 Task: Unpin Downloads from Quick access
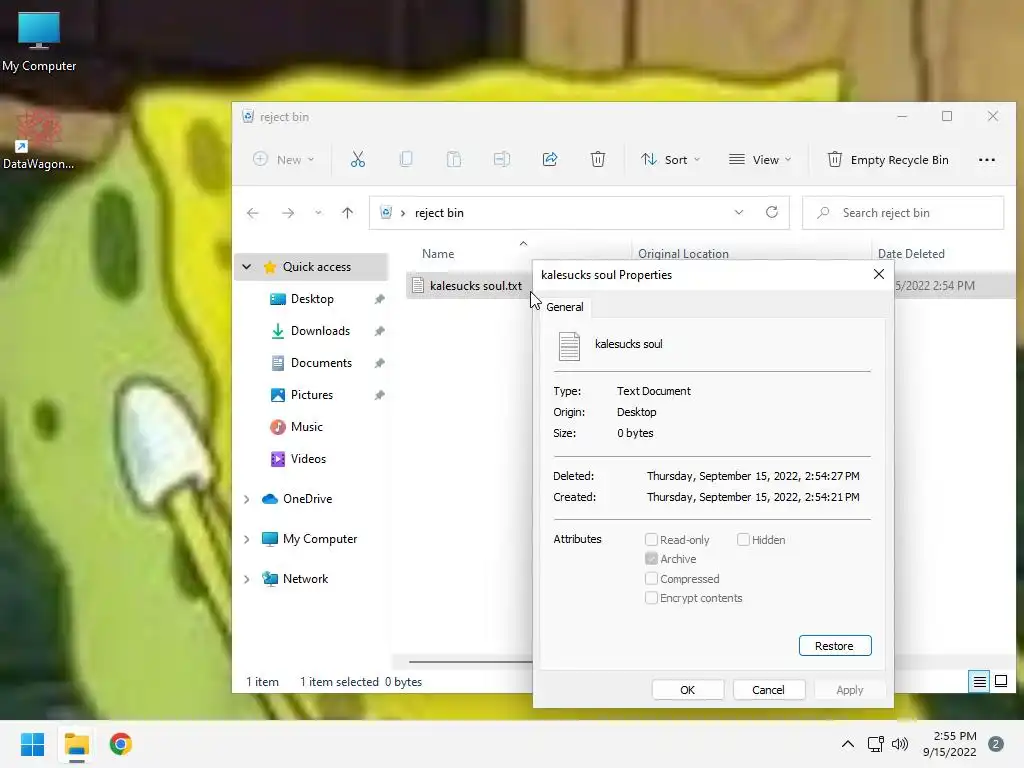379,331
